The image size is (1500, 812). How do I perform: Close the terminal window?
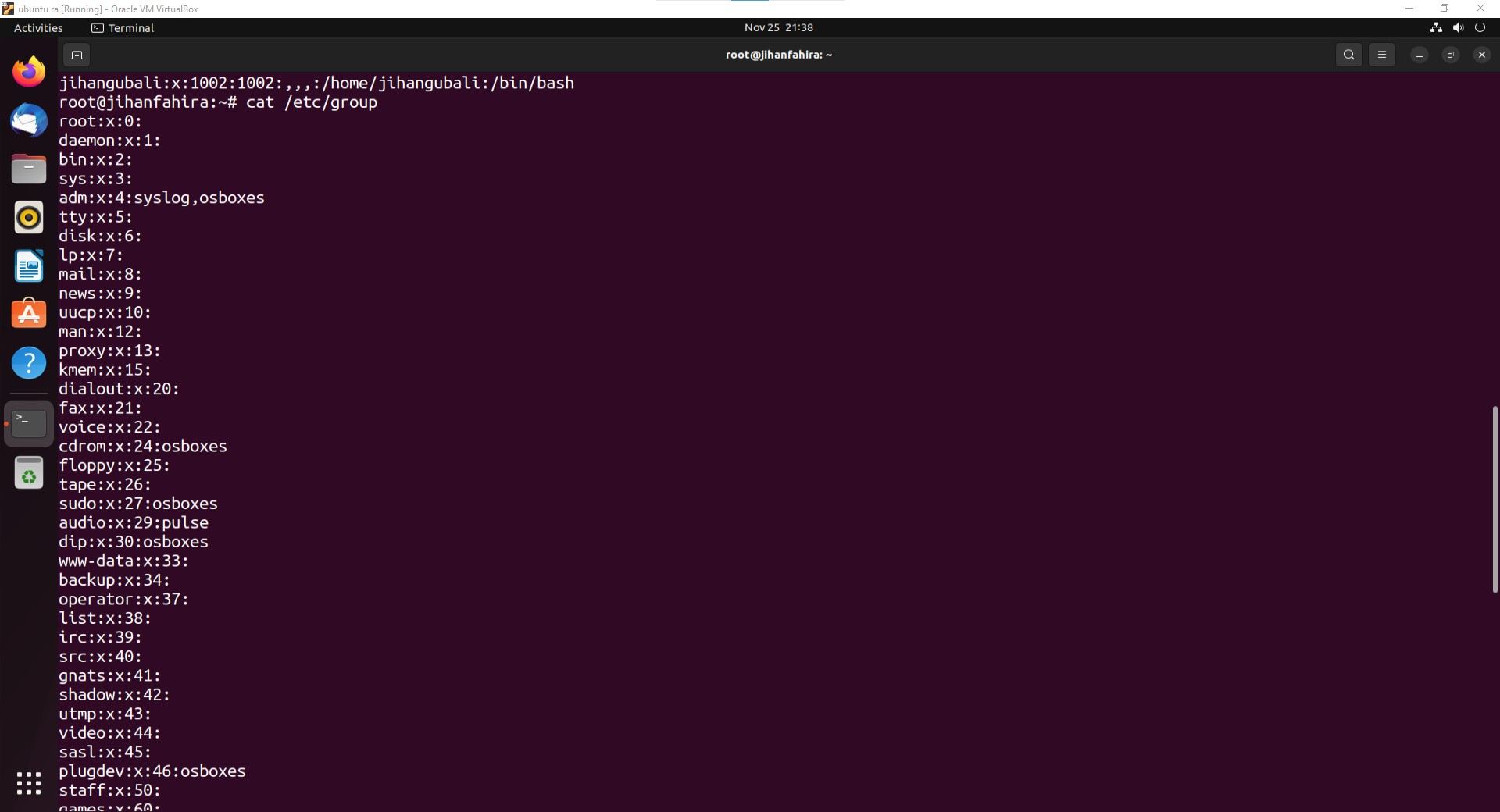1482,55
